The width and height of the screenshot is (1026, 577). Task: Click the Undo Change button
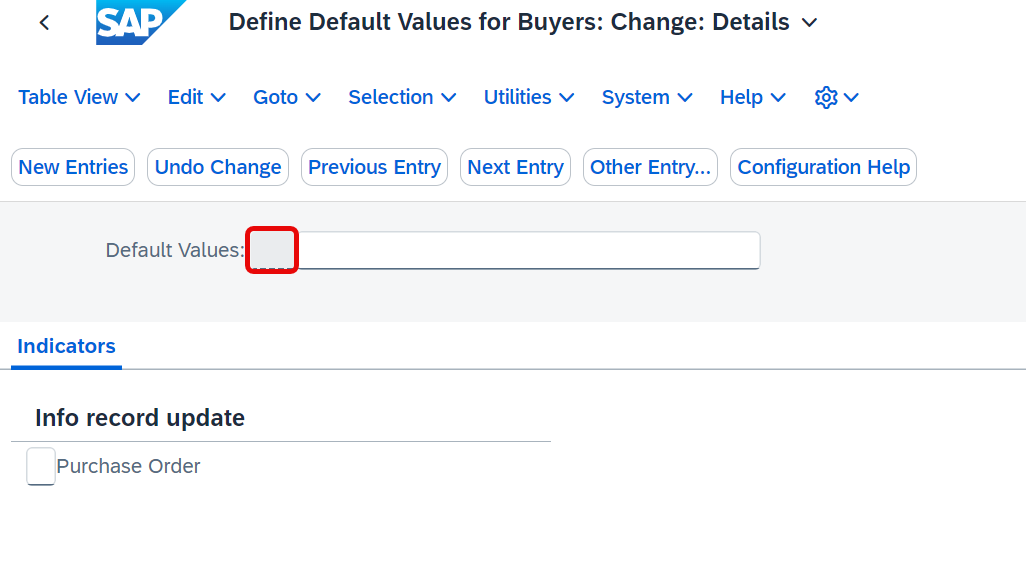tap(218, 167)
